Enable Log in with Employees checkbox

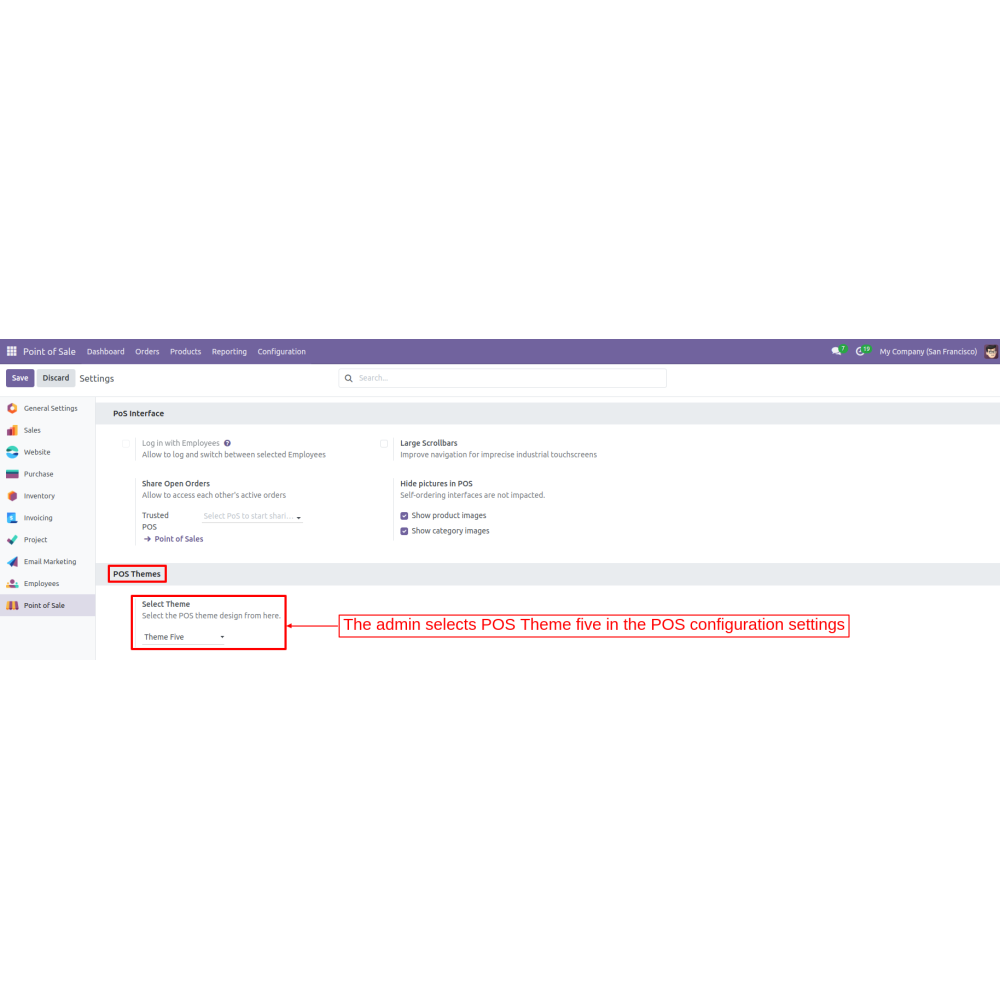coord(126,444)
